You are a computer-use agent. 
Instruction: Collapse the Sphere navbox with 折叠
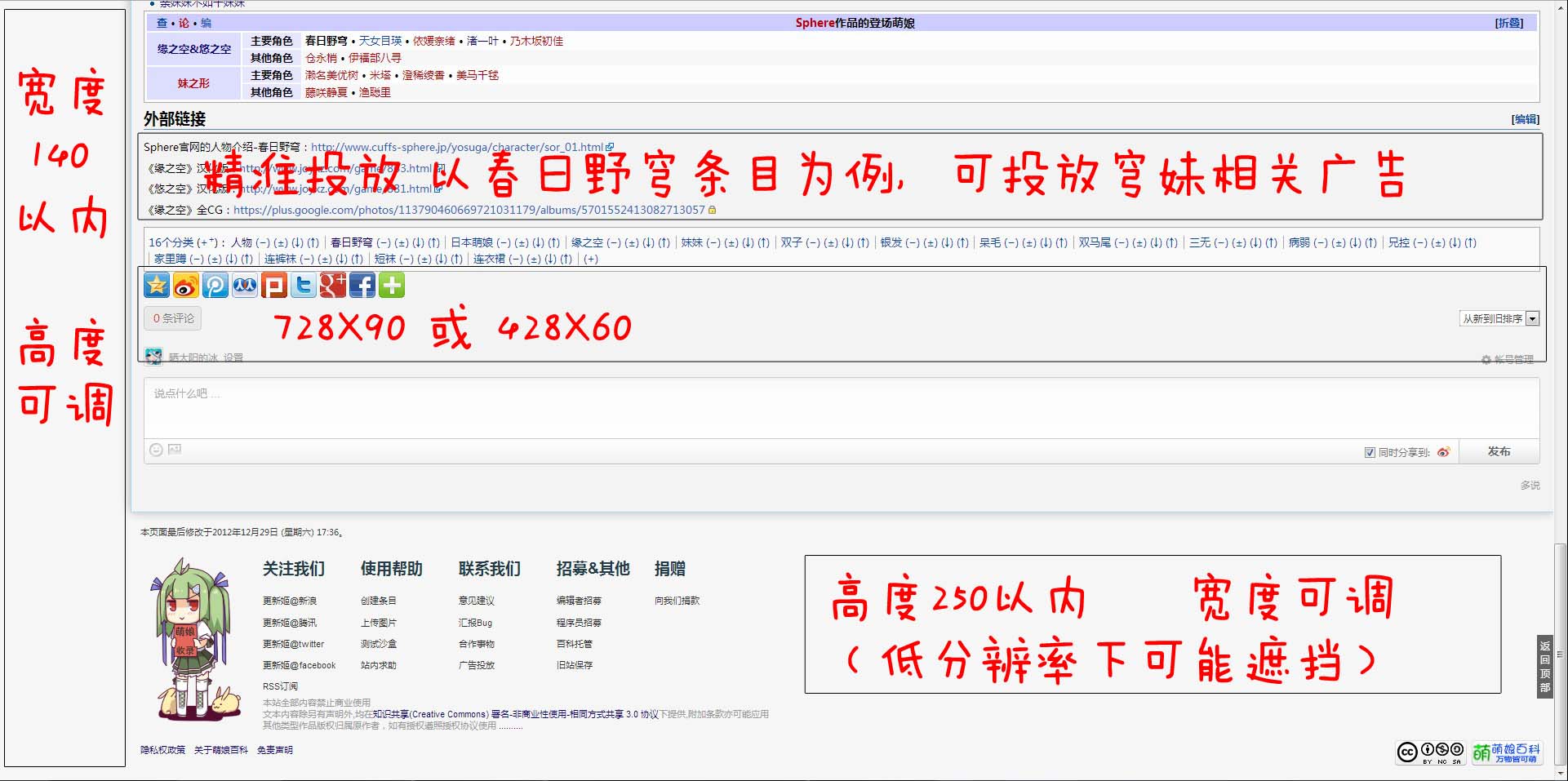click(x=1508, y=23)
